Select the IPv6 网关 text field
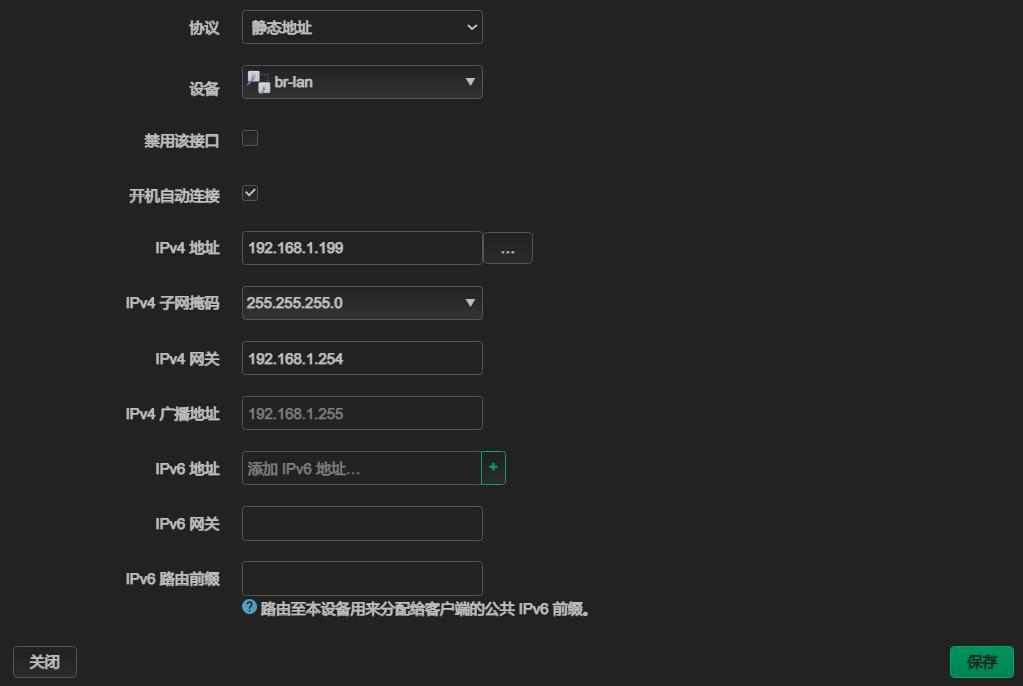 tap(362, 523)
